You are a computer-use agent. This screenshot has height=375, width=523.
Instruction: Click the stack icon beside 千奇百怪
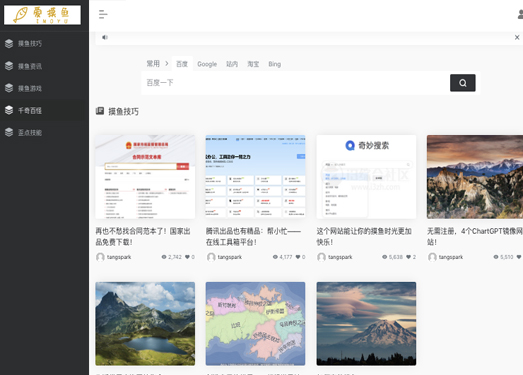coord(9,110)
